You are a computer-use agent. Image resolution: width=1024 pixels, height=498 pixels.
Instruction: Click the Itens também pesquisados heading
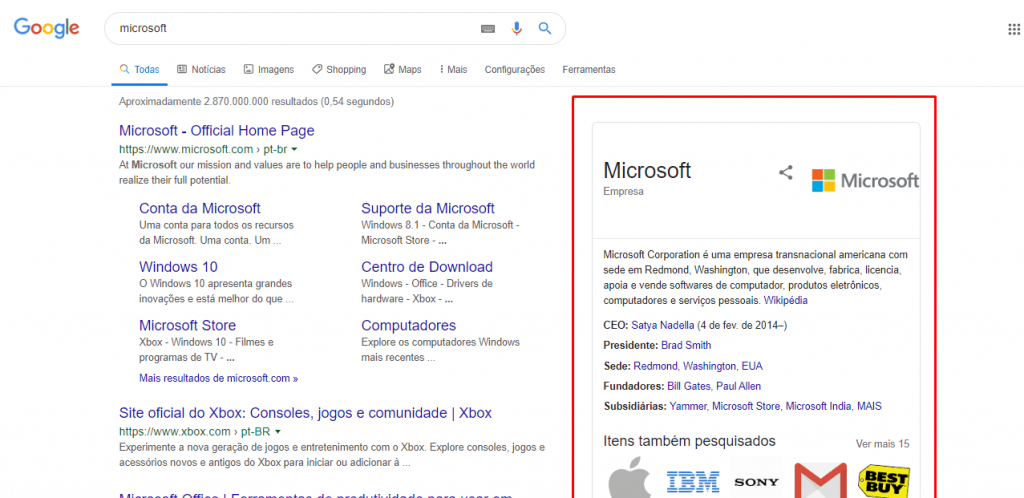tap(690, 441)
